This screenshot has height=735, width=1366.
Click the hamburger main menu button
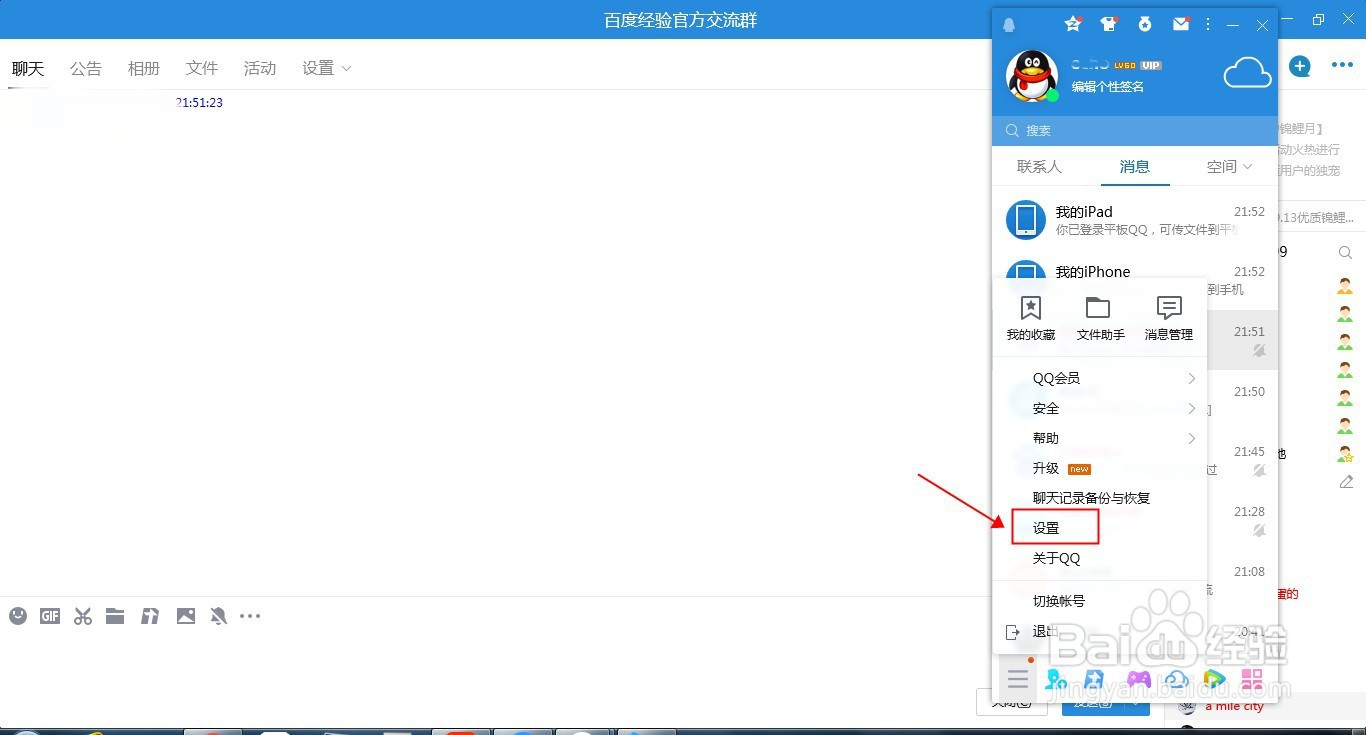[1018, 680]
